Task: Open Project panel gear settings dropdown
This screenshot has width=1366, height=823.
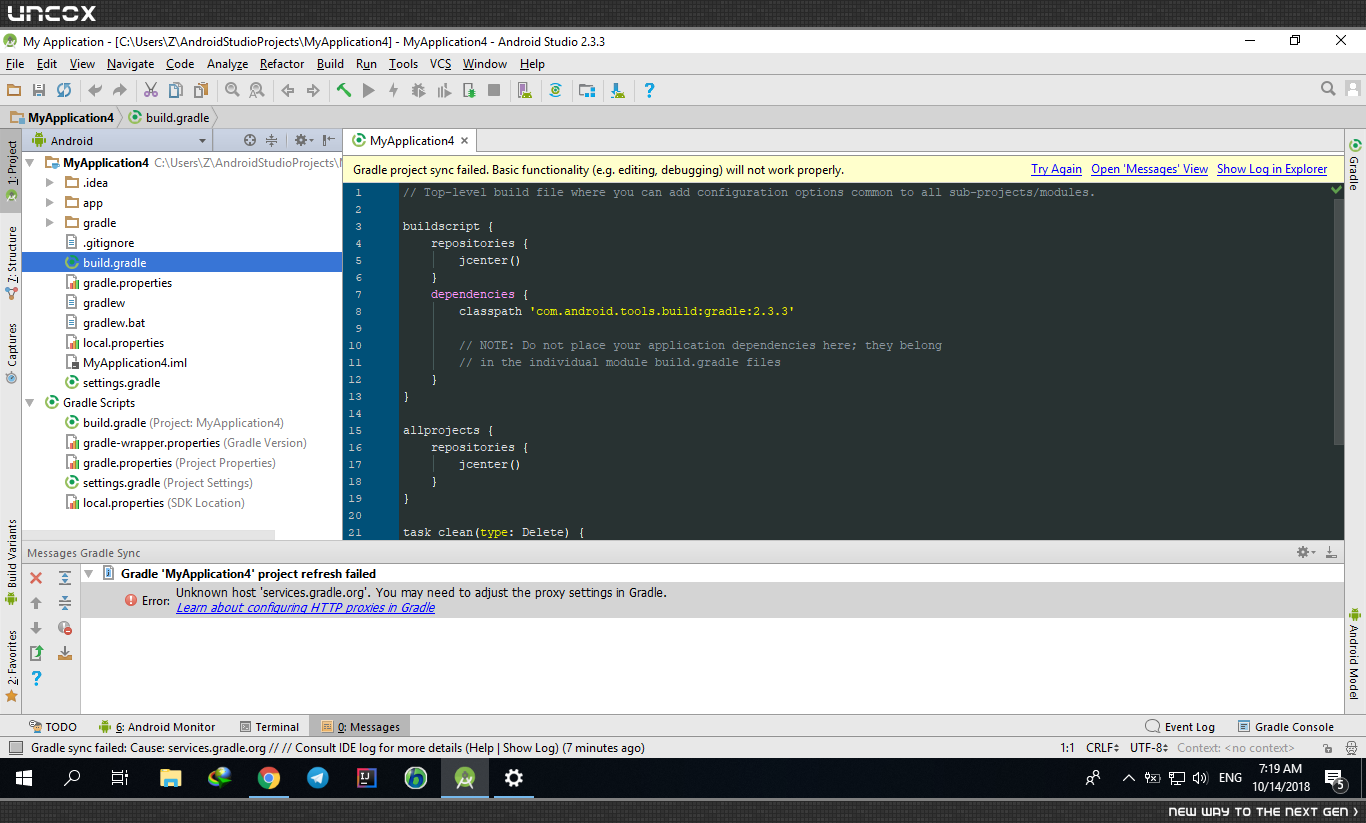Action: click(303, 141)
